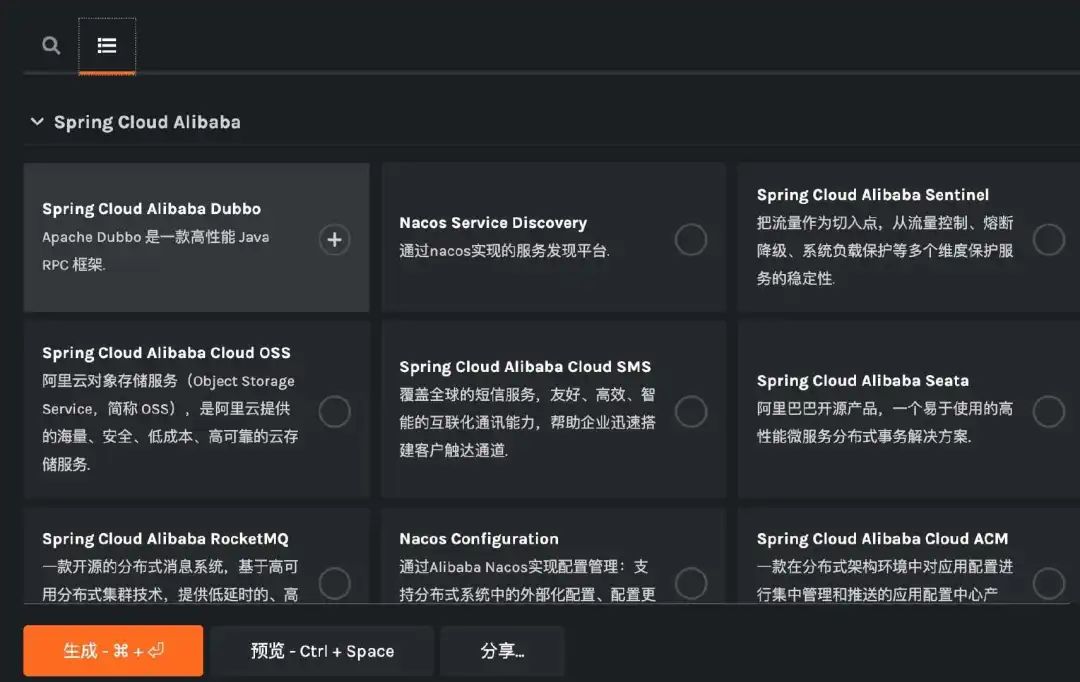This screenshot has height=682, width=1080.
Task: Click the Spring Cloud Alibaba section heading
Action: 147,122
